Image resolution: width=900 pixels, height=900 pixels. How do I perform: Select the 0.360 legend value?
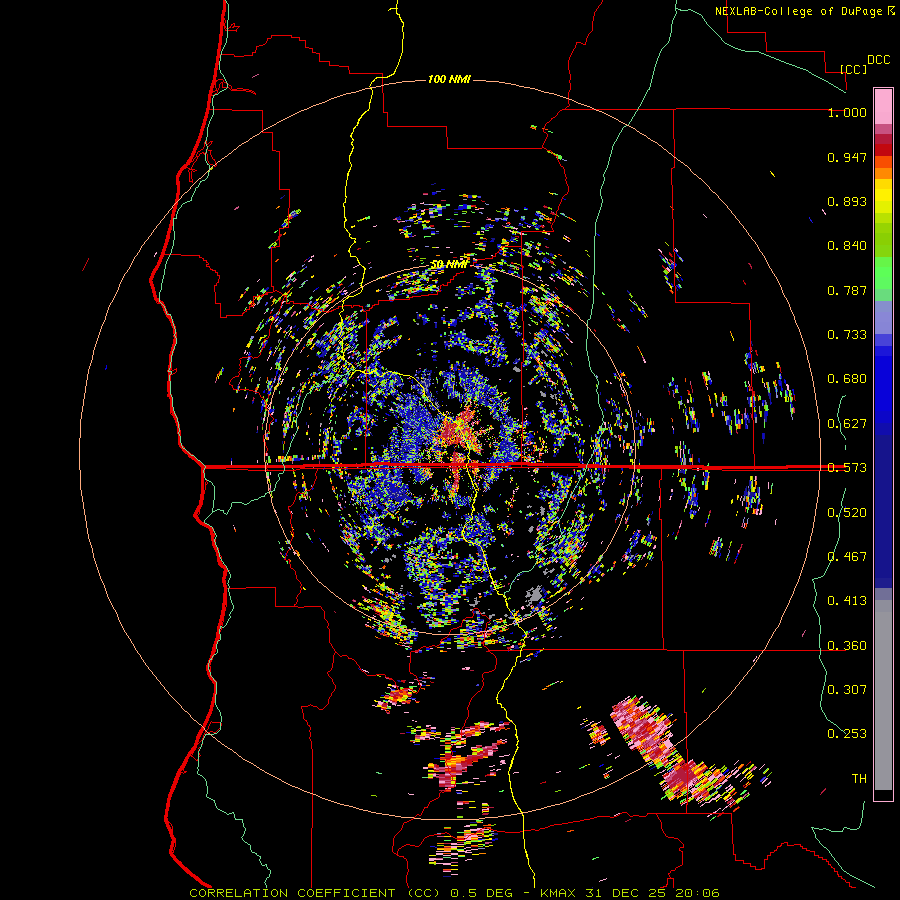[847, 646]
